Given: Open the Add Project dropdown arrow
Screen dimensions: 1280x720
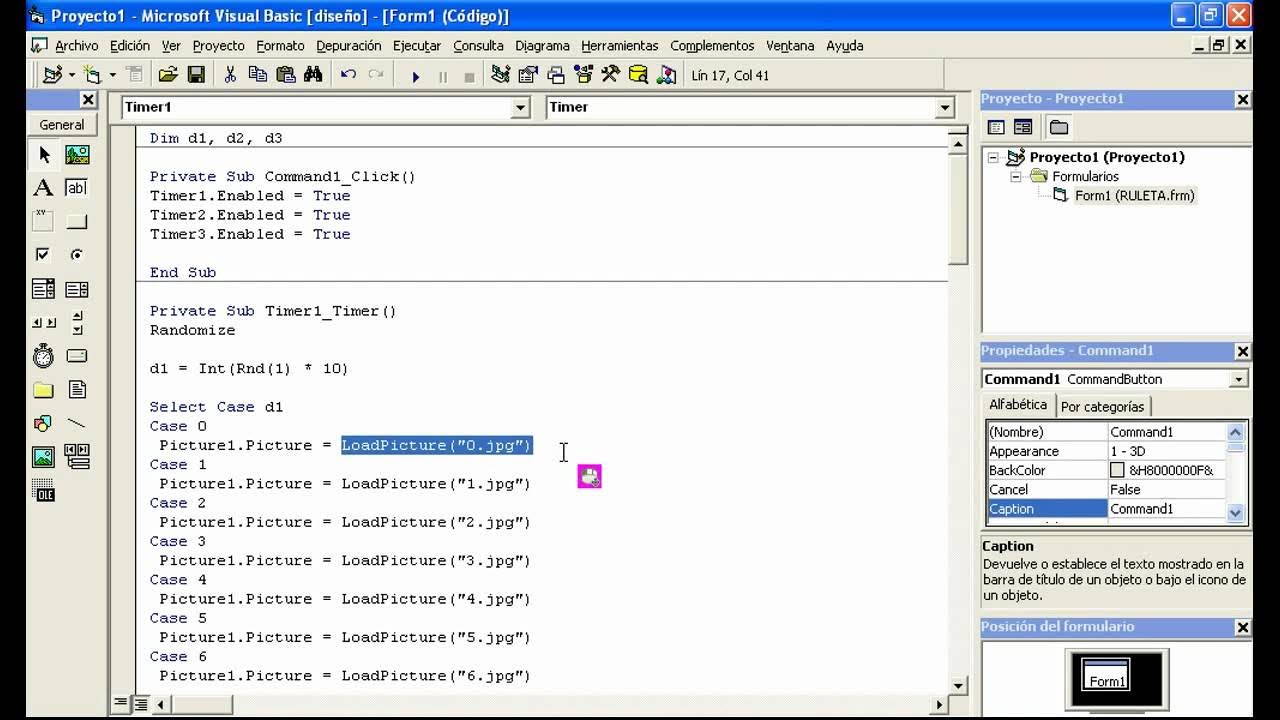Looking at the screenshot, I should pos(72,75).
